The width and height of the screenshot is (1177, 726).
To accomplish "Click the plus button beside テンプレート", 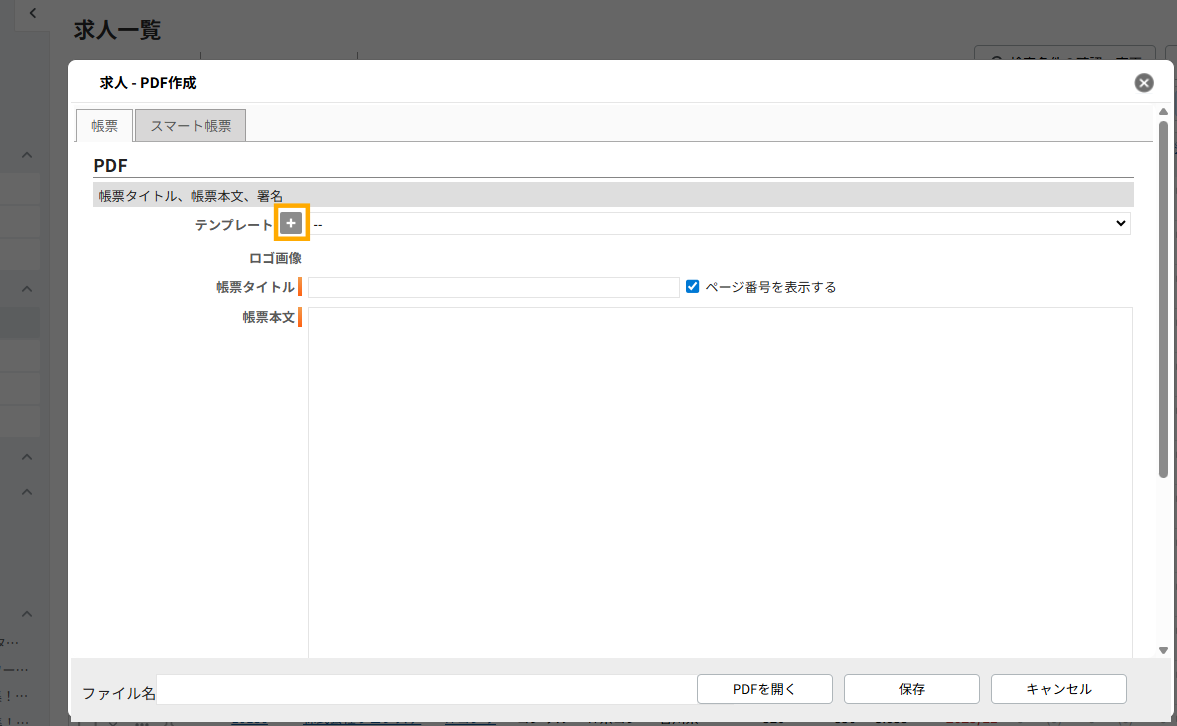I will coord(291,224).
